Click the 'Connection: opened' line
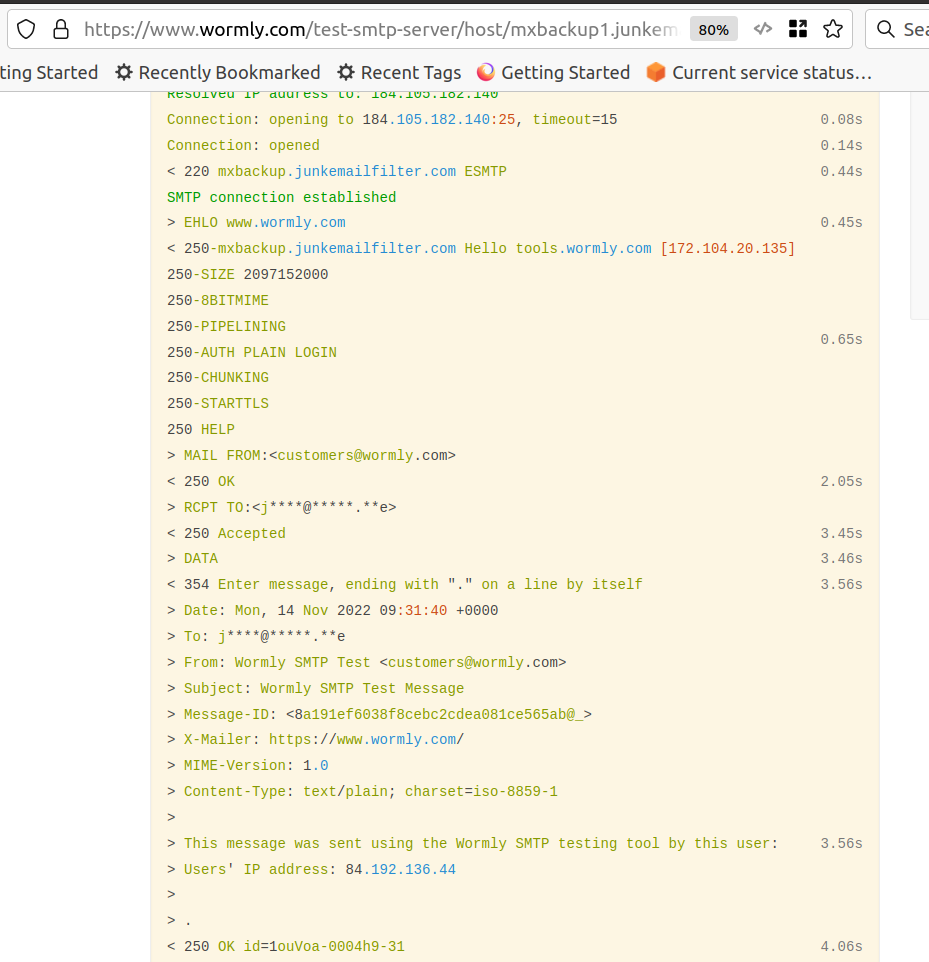The image size is (929, 962). [243, 146]
